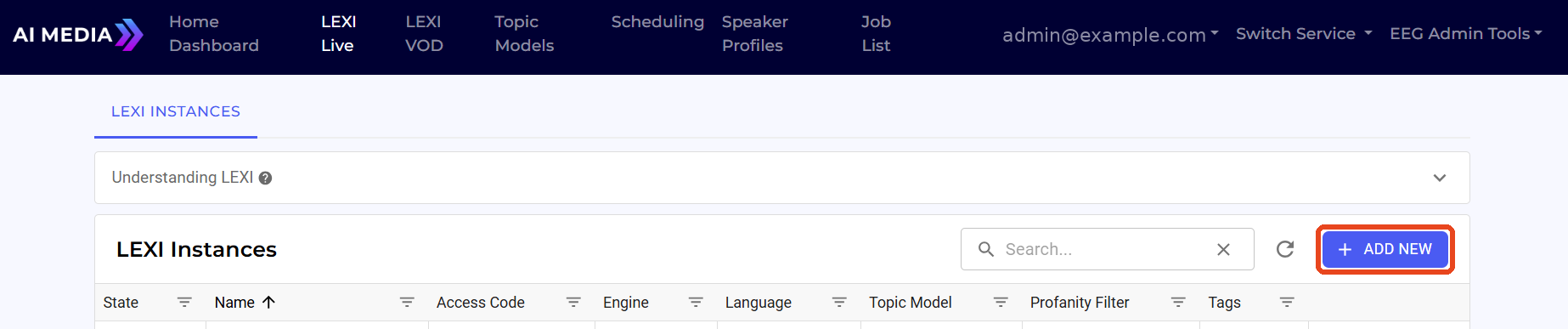Screen dimensions: 1568x329
Task: Sort by the Engine column header
Action: 626,303
